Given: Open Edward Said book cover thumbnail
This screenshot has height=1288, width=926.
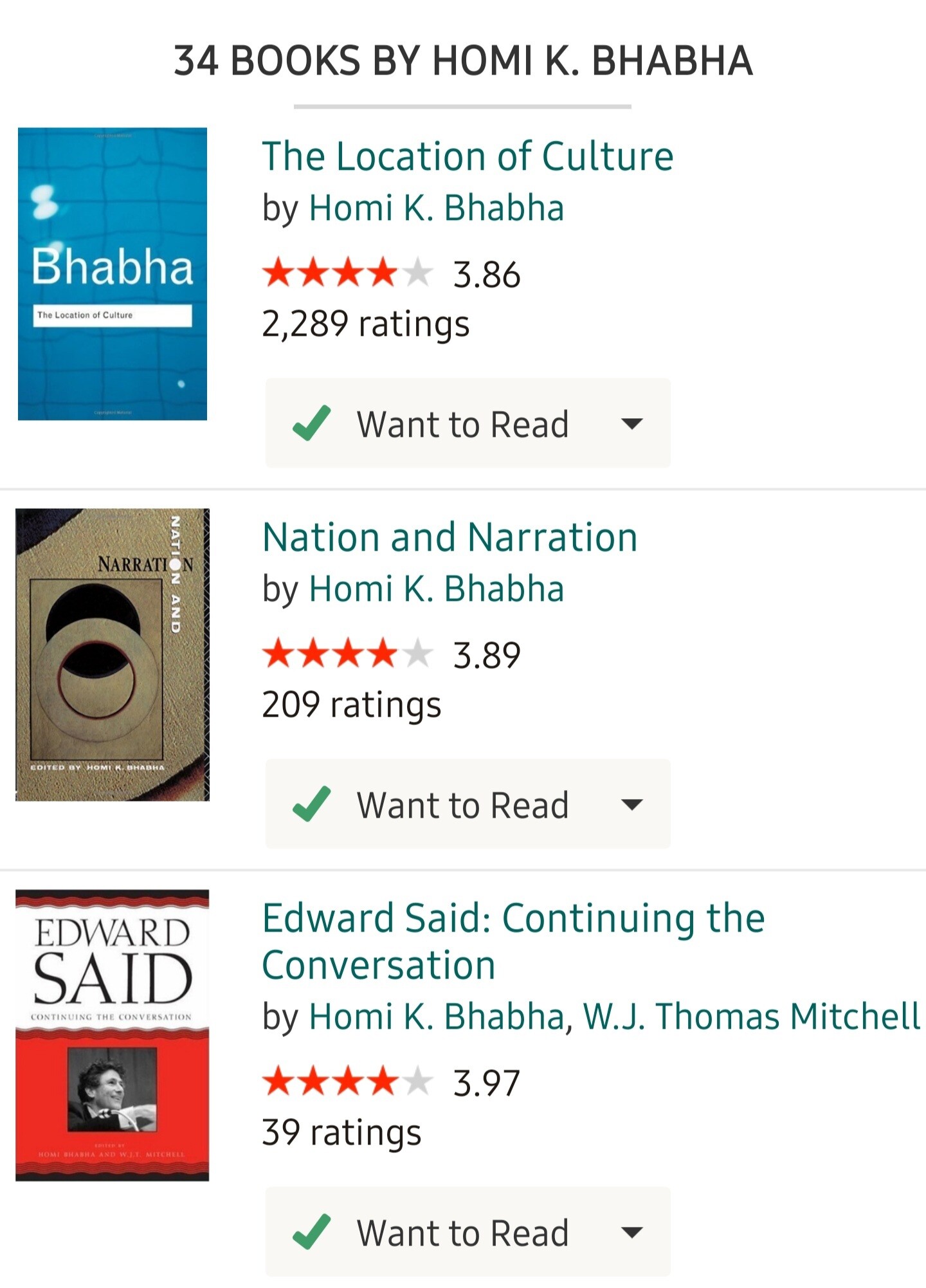Looking at the screenshot, I should pos(113,1035).
